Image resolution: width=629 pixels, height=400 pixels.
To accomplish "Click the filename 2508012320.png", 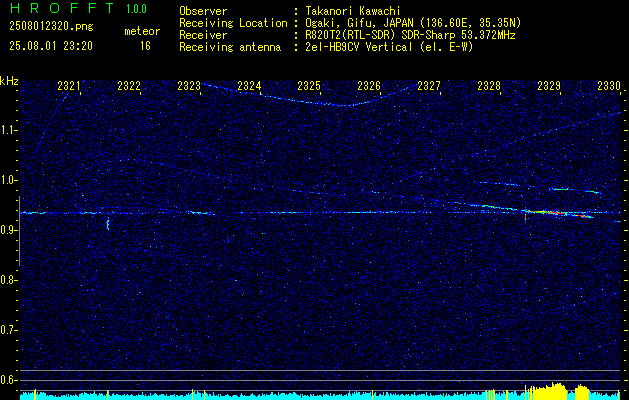I will click(51, 26).
